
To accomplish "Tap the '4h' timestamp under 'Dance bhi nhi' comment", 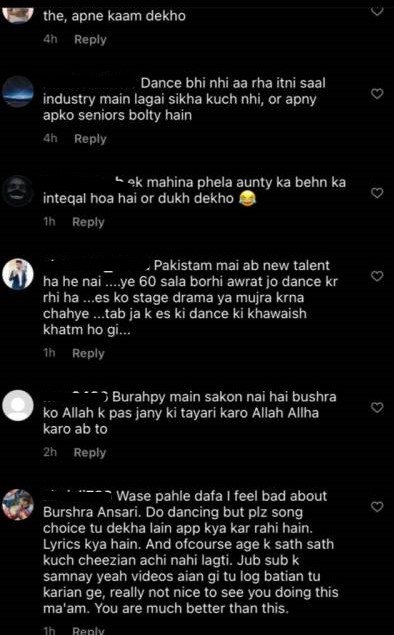I will [50, 139].
